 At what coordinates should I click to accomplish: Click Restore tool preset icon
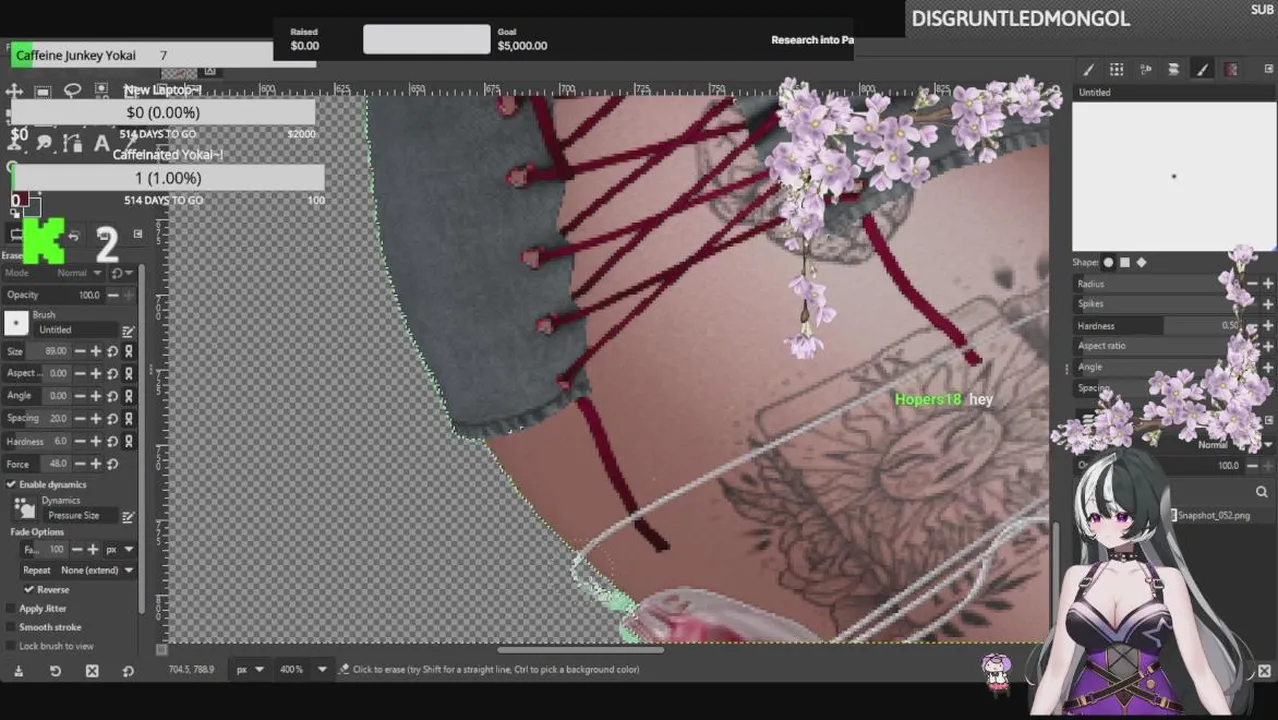point(55,671)
